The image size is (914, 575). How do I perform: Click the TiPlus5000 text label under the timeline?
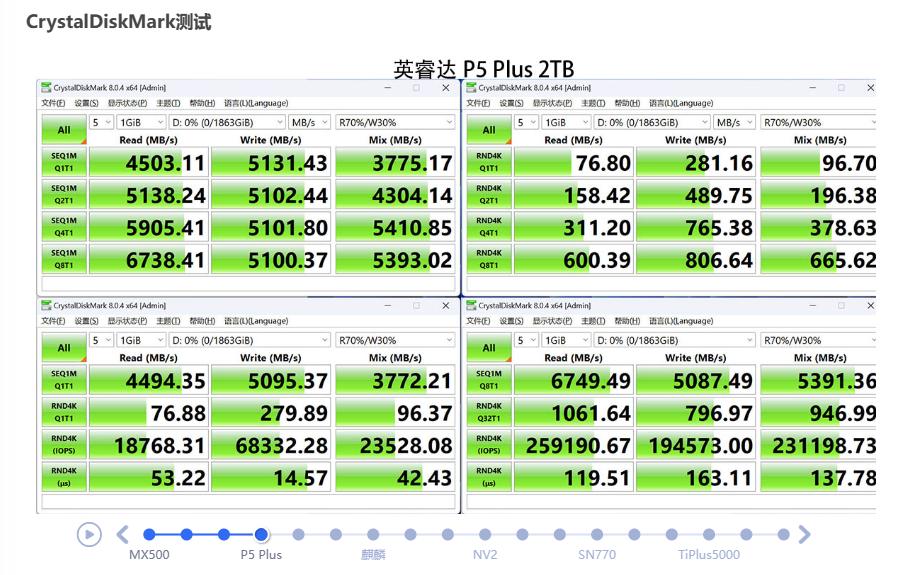(x=709, y=555)
